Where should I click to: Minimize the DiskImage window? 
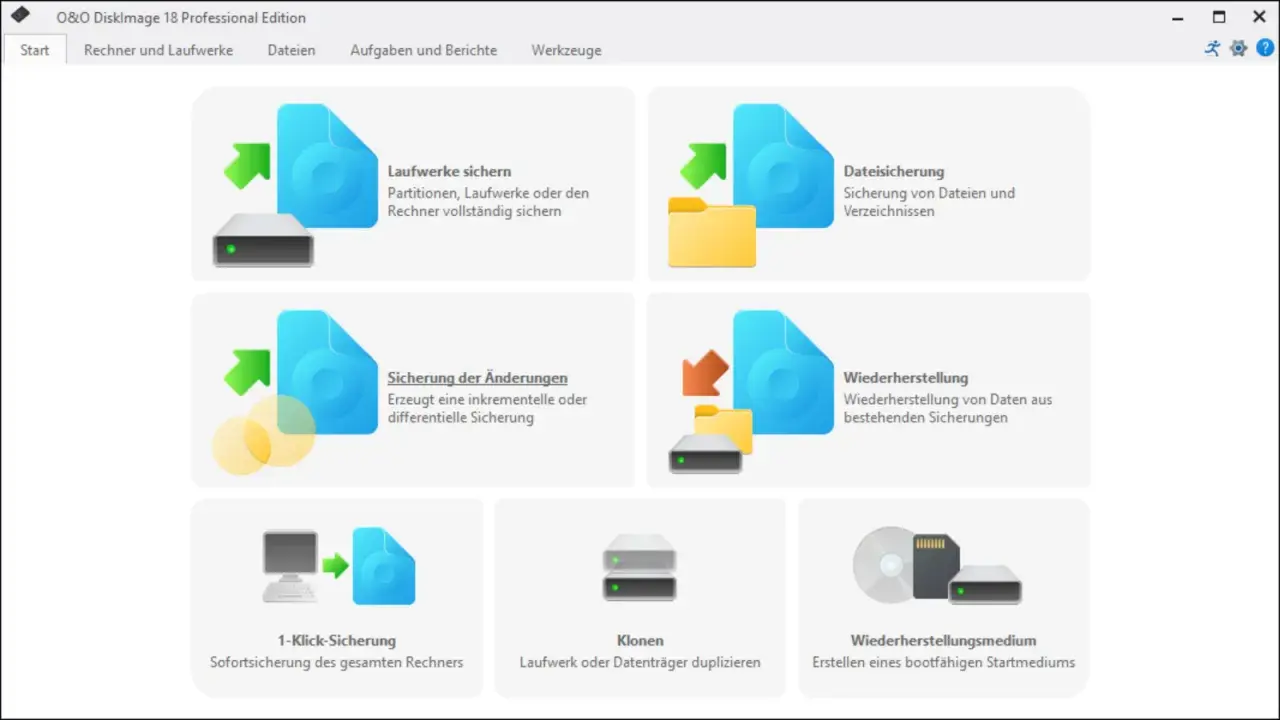(x=1179, y=17)
